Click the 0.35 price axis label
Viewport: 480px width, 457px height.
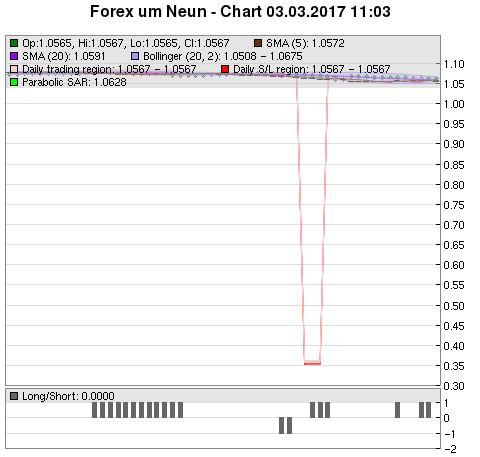[x=454, y=366]
